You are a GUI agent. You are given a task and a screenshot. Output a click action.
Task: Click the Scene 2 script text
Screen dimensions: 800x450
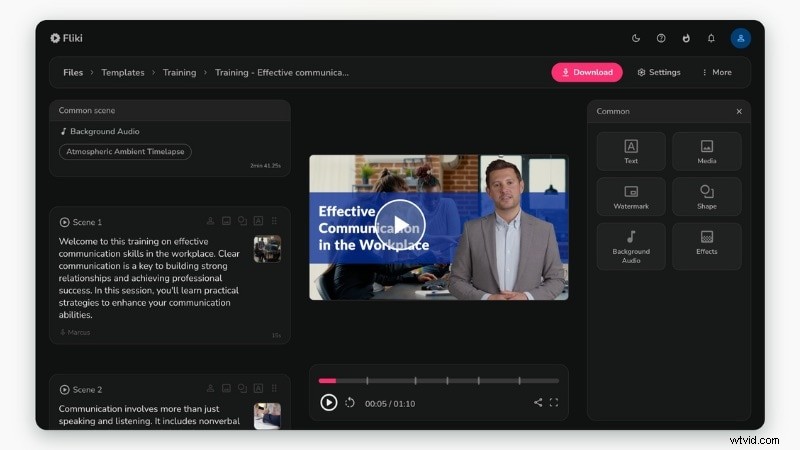coord(149,415)
